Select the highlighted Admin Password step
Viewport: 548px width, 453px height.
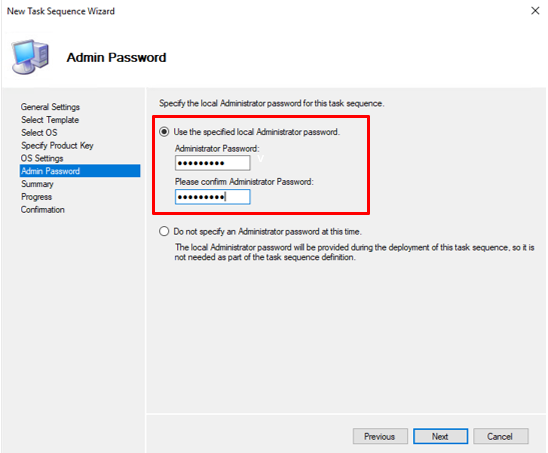(x=80, y=171)
